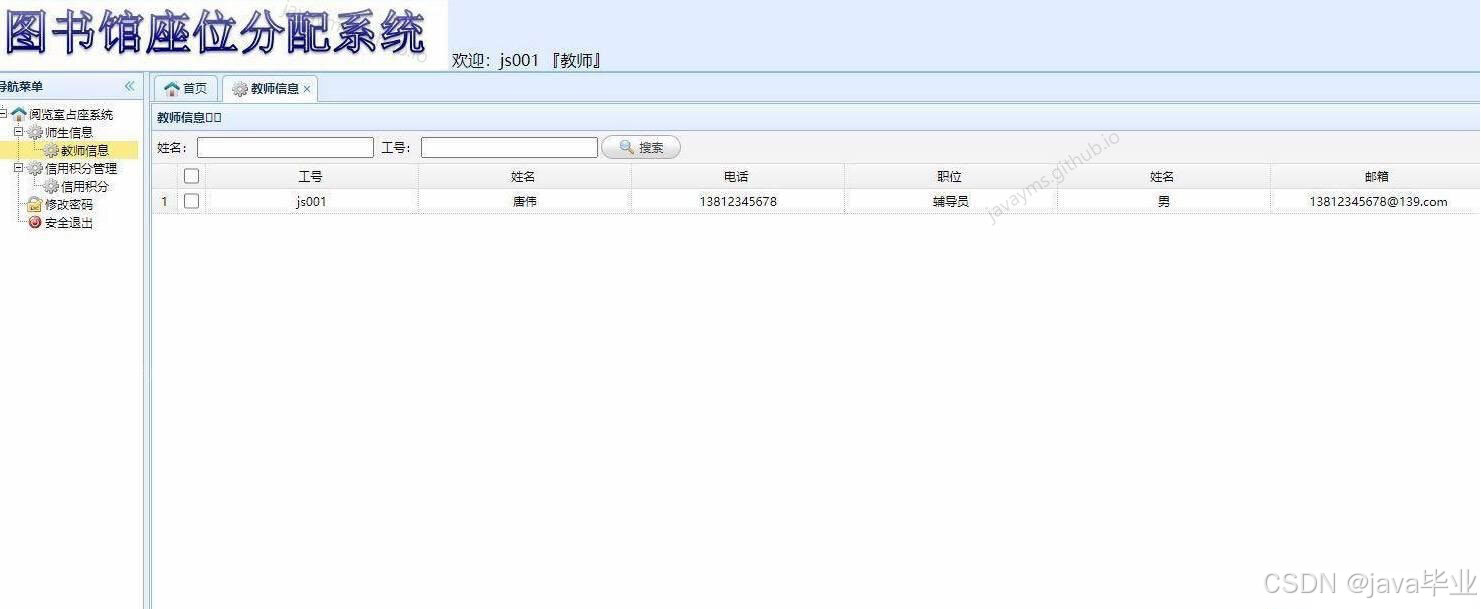Click the 电话 column header
This screenshot has width=1481, height=609.
click(x=737, y=176)
